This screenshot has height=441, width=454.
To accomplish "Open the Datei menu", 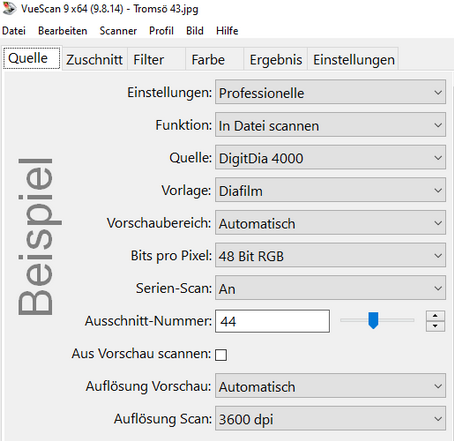I will pyautogui.click(x=14, y=31).
